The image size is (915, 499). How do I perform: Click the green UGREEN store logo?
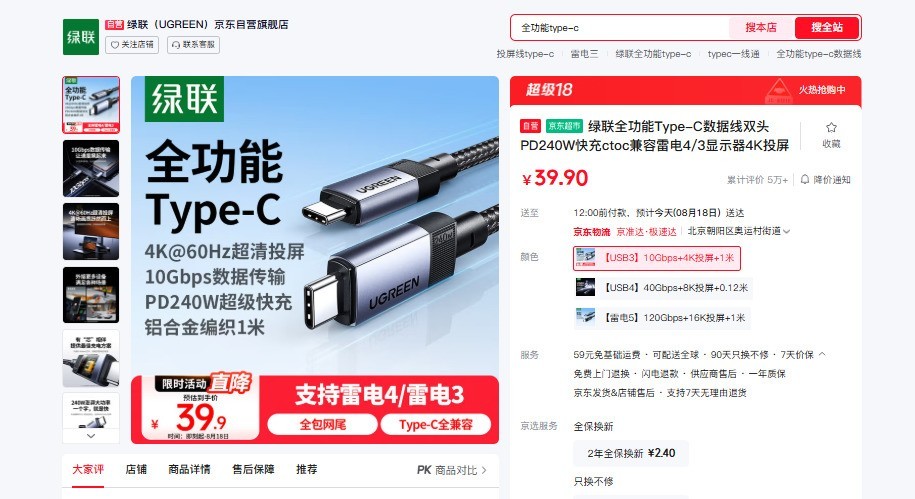coord(81,37)
